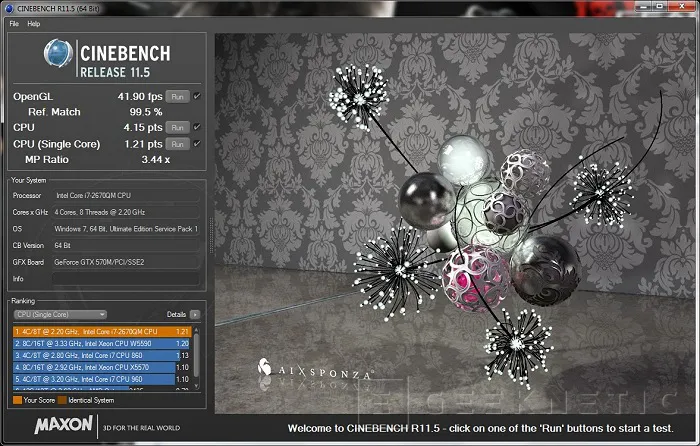Click the ranking list scrollbar thumb

click(x=196, y=353)
